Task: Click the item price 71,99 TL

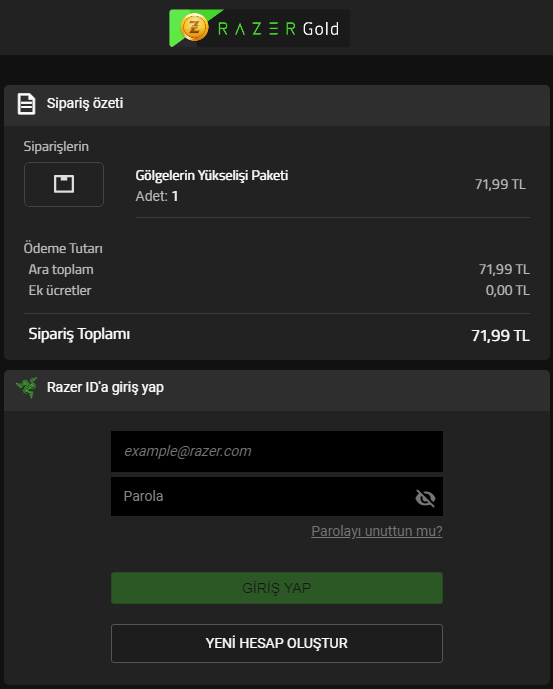Action: pos(500,184)
